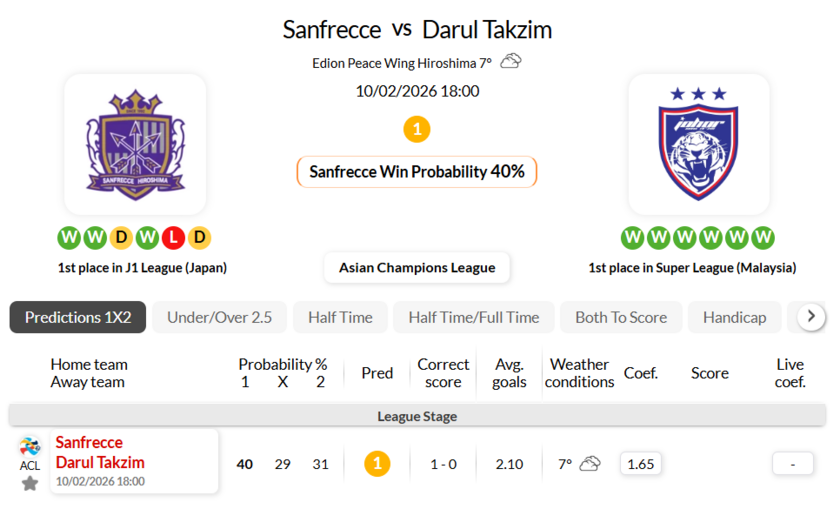Open the Handicap tab
This screenshot has width=840, height=509.
click(x=734, y=317)
